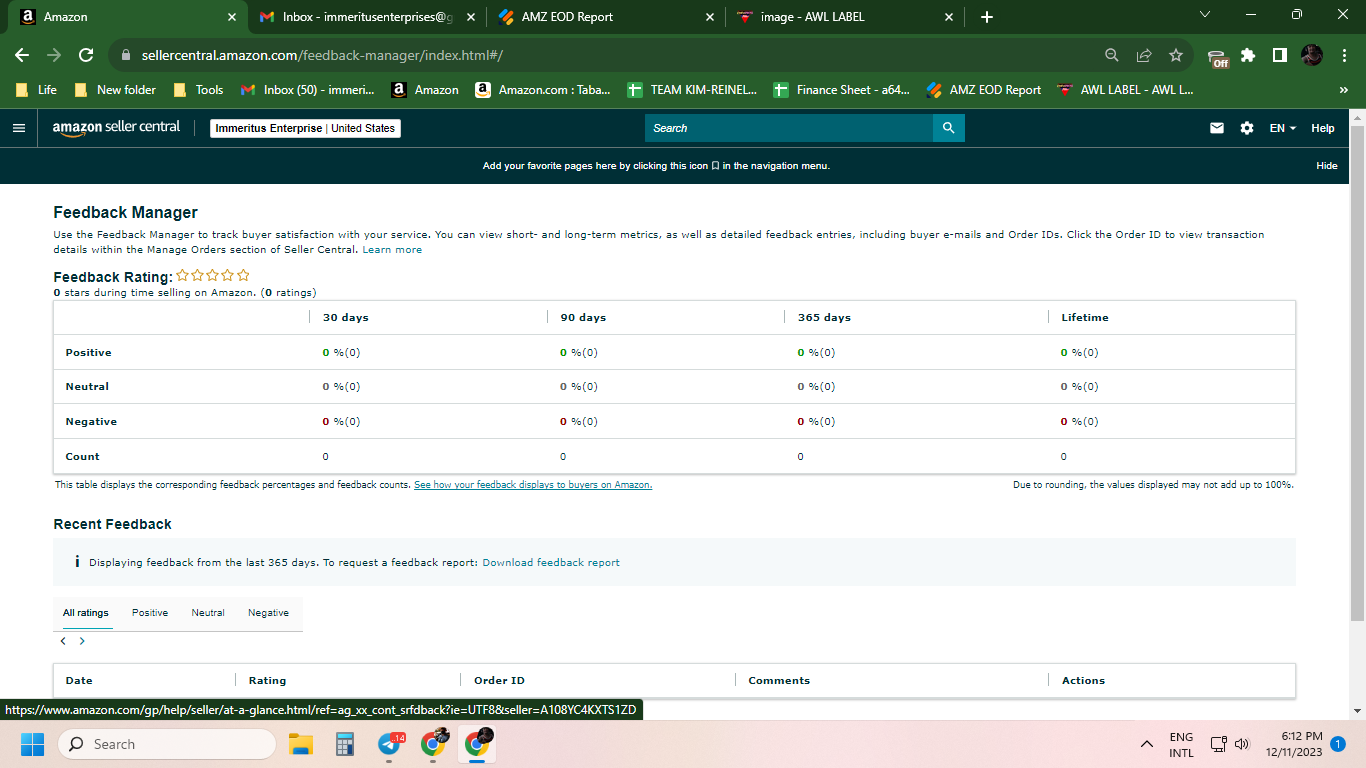Click the network and volume tray icons

(x=1230, y=744)
